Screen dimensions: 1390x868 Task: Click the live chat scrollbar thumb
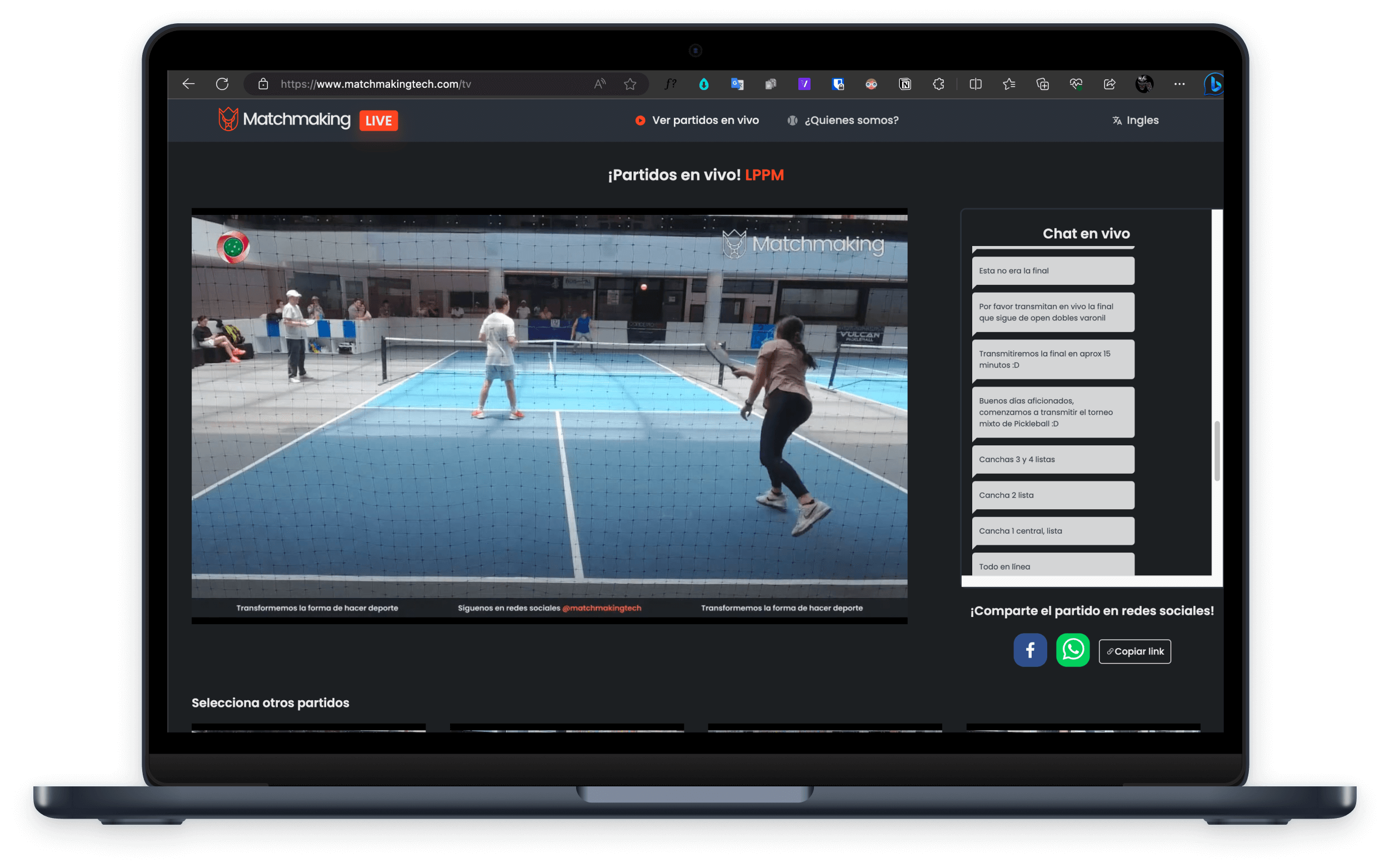click(1217, 451)
